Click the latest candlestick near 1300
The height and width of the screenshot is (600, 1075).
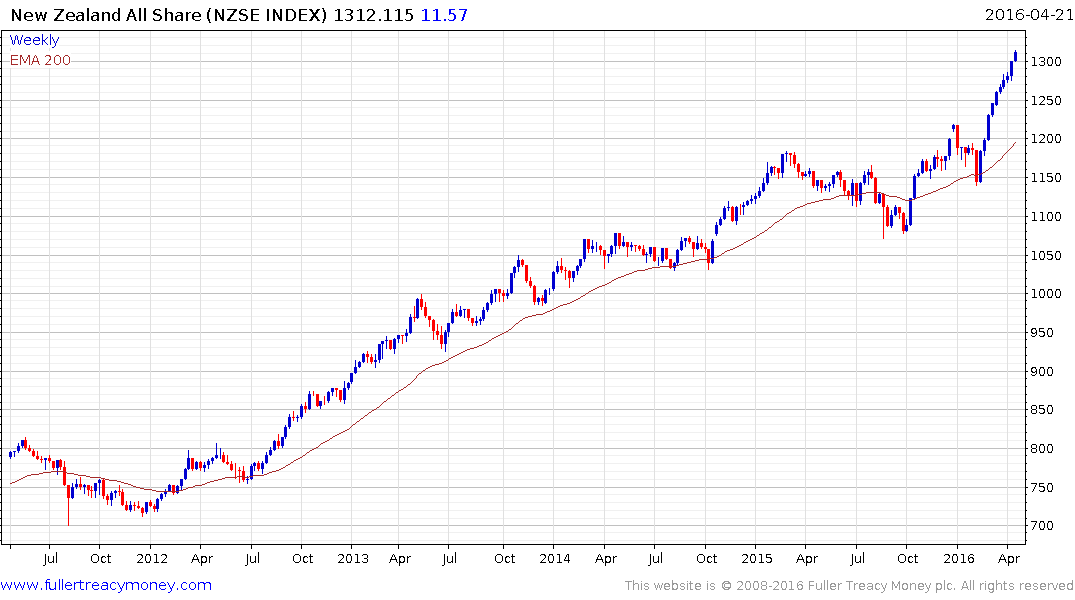click(1015, 56)
